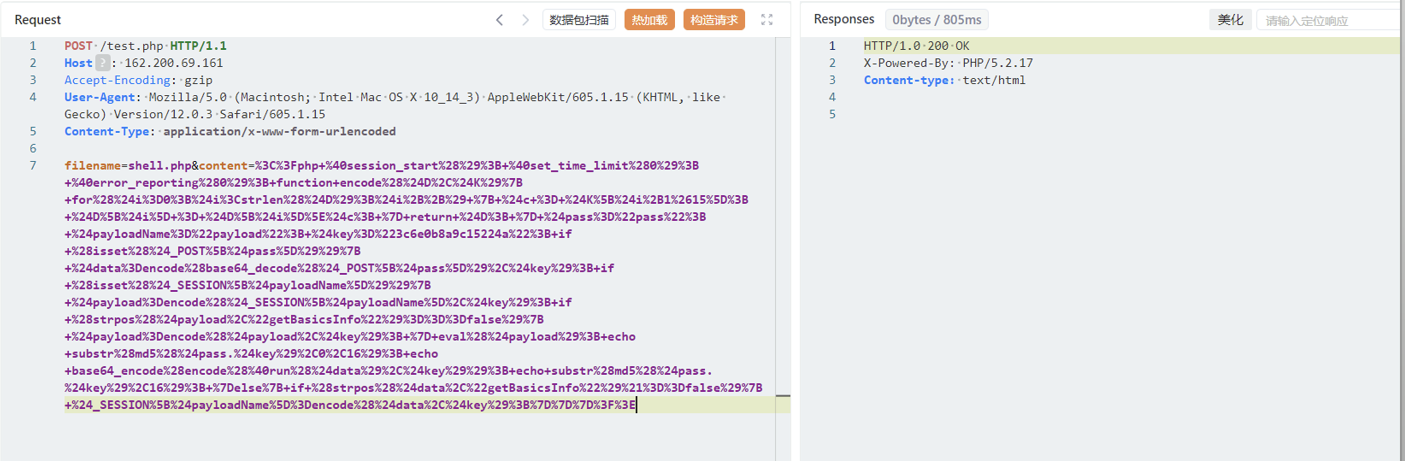Viewport: 1405px width, 461px height.
Task: Click line number 6 in request gutter
Action: click(x=33, y=148)
